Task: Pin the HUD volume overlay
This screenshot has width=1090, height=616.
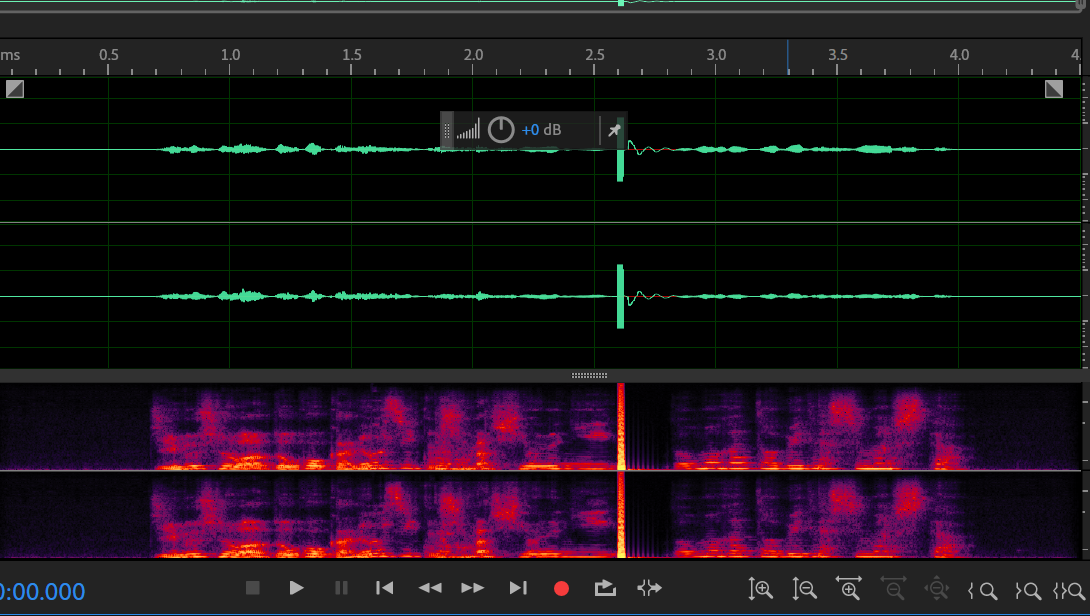Action: 614,130
